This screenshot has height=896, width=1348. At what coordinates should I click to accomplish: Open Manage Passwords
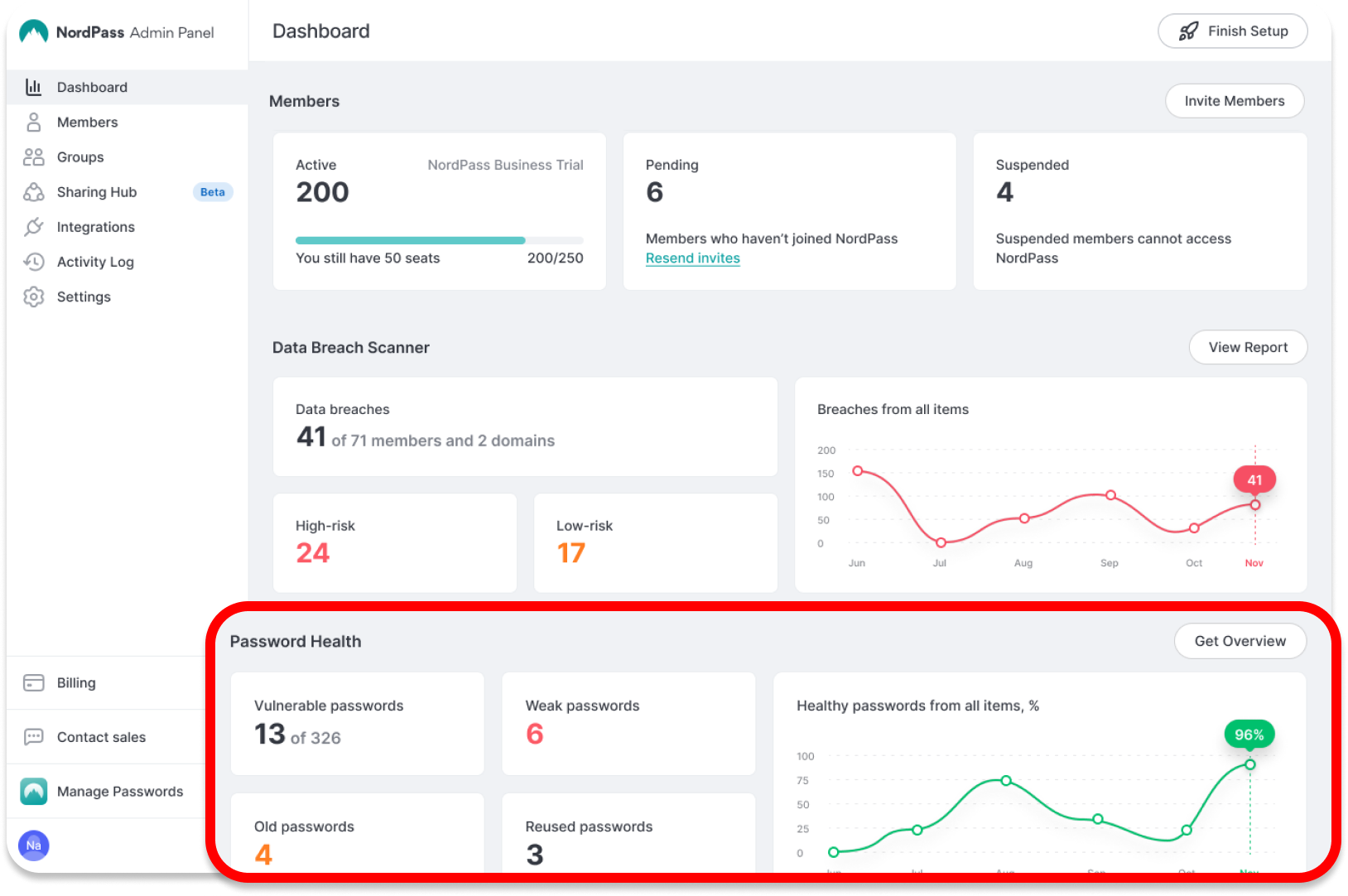point(106,792)
